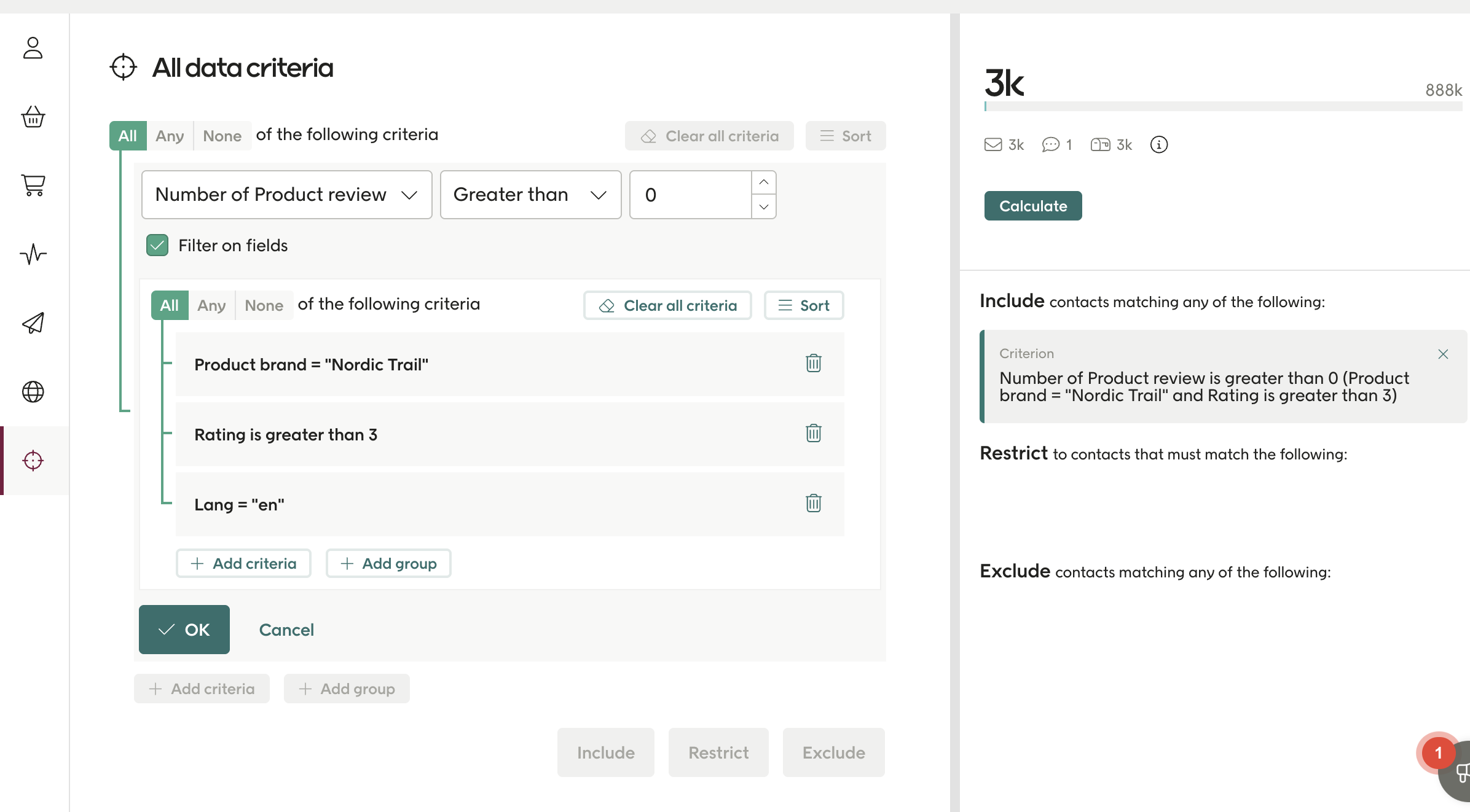Image resolution: width=1470 pixels, height=812 pixels.
Task: Click the email count envelope icon
Action: tap(993, 144)
